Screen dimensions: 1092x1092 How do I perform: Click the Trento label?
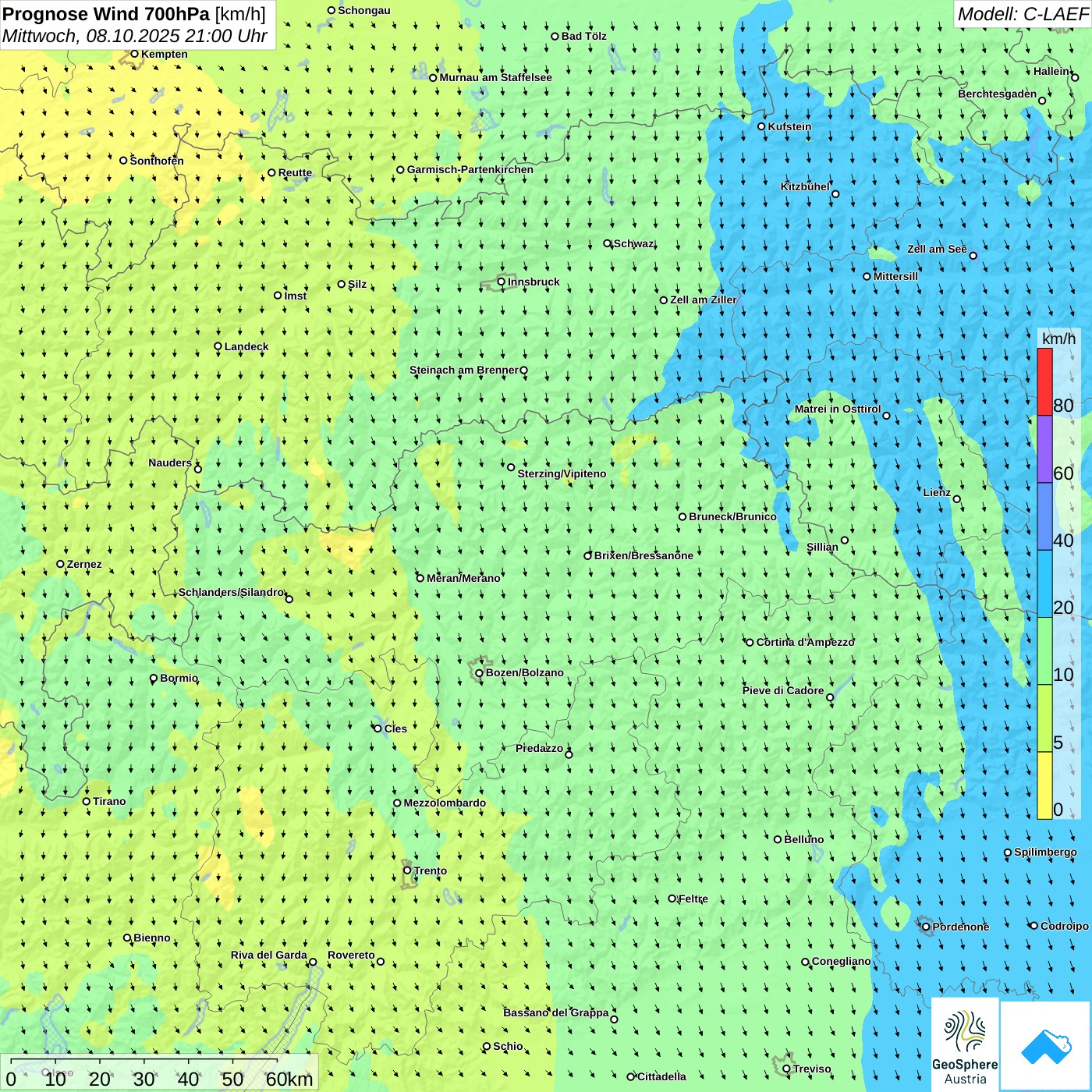(430, 870)
